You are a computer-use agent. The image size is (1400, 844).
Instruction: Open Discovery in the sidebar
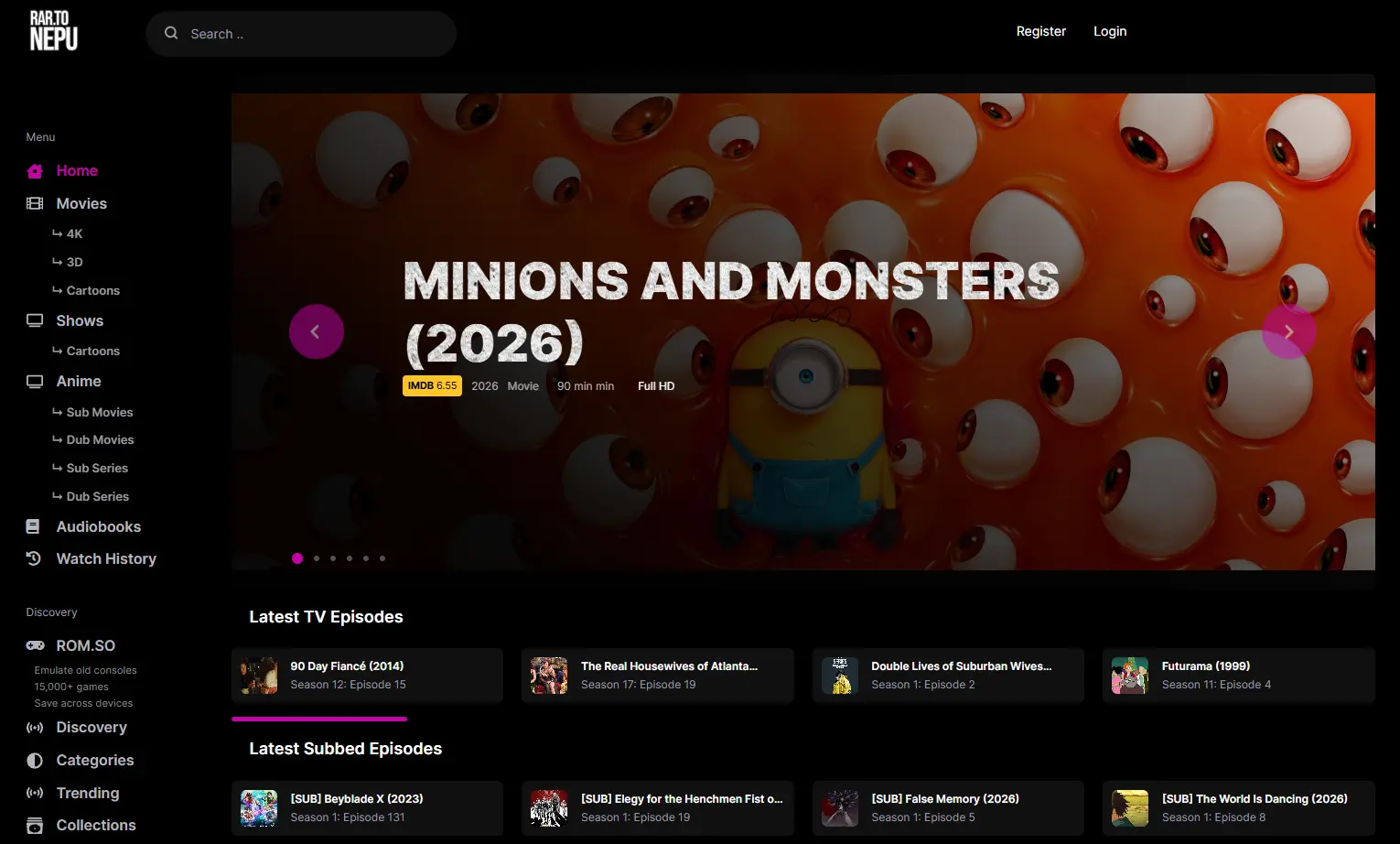92,728
